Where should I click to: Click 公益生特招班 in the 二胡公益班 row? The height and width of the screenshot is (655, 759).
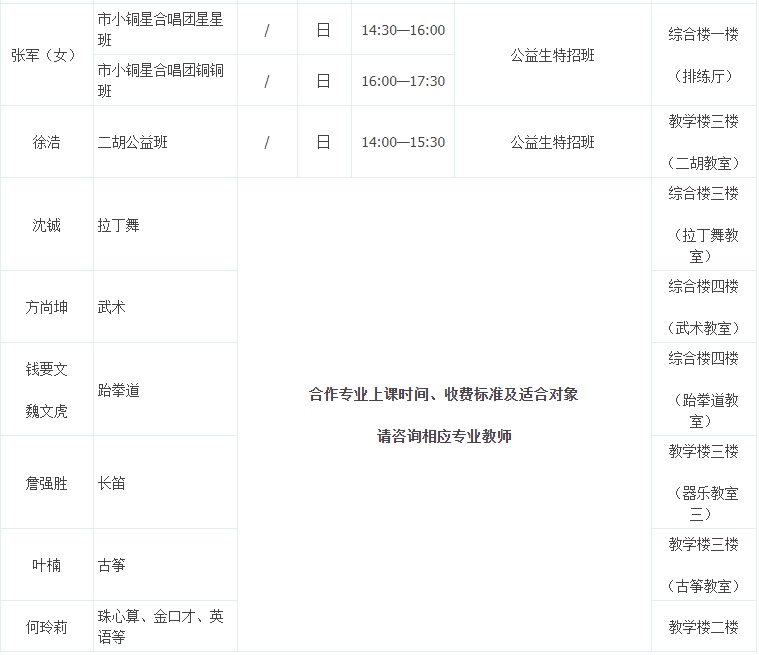(x=552, y=142)
